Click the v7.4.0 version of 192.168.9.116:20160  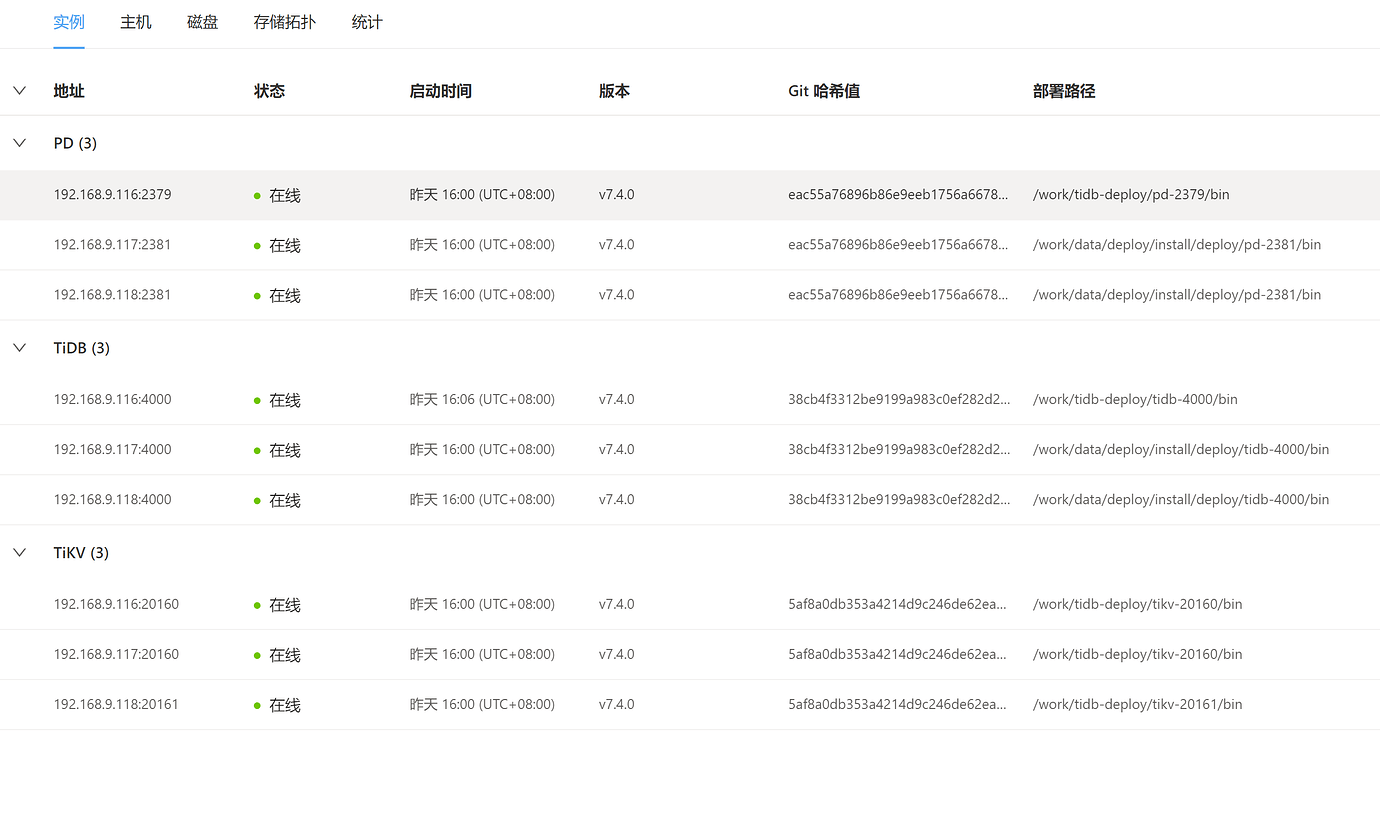click(616, 604)
